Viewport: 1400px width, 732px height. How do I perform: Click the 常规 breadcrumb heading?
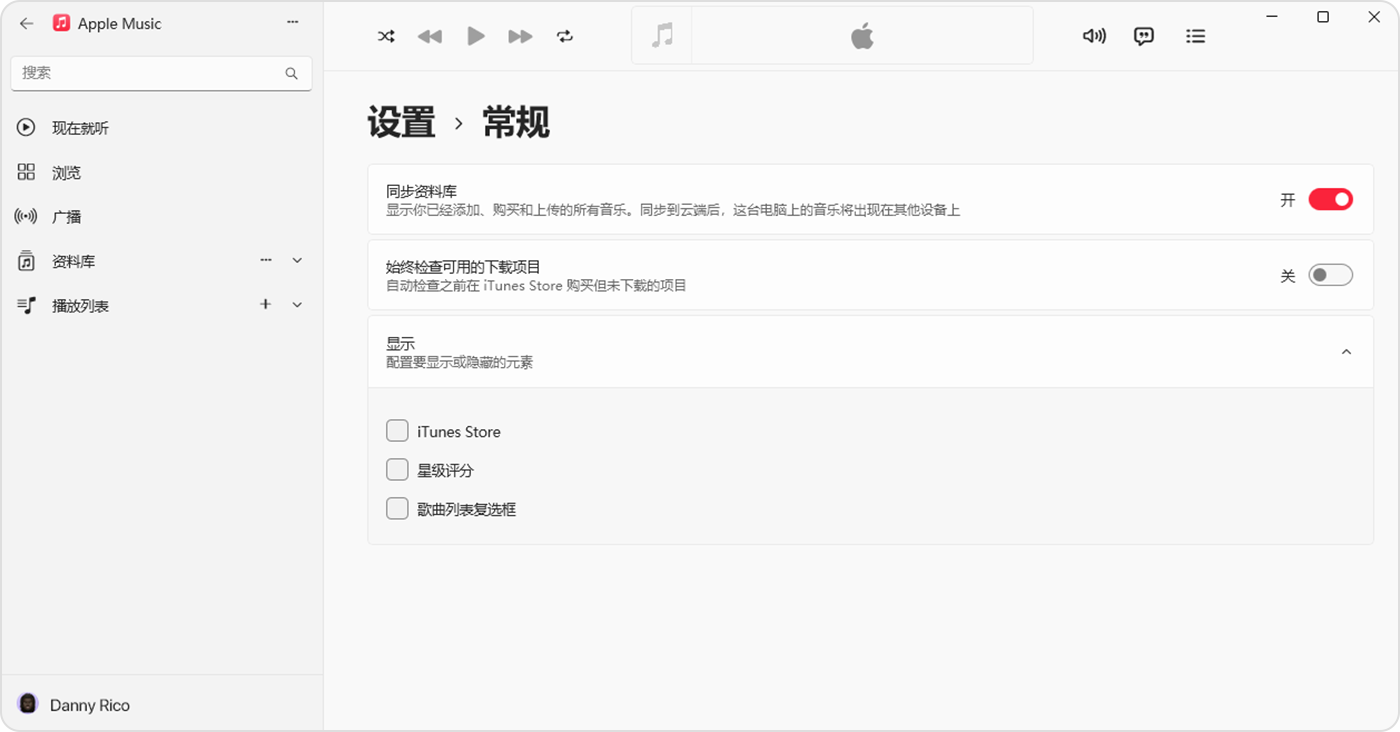click(516, 123)
